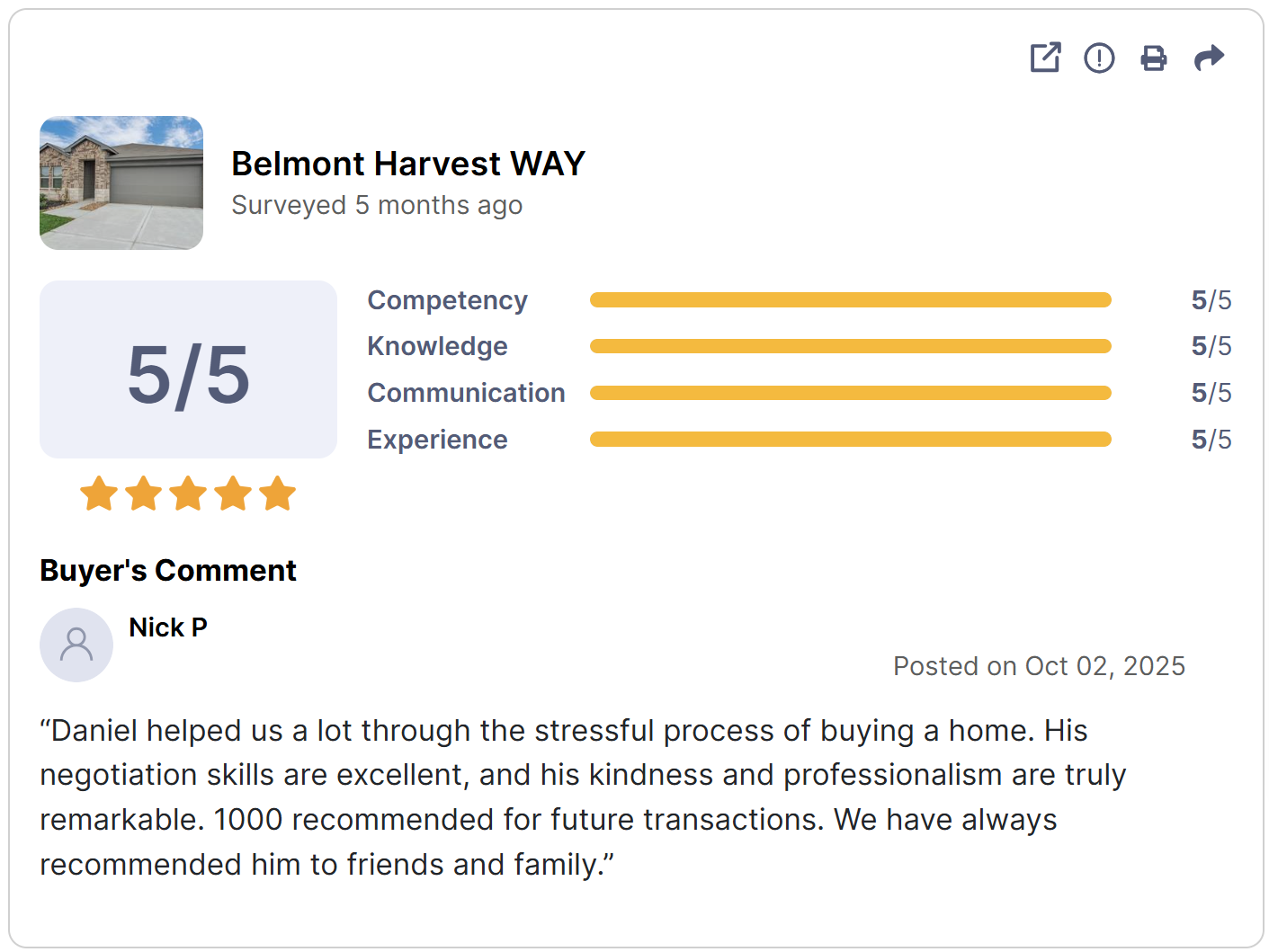This screenshot has width=1269, height=952.
Task: Open the Belmont Harvest WAY house photo
Action: [121, 182]
